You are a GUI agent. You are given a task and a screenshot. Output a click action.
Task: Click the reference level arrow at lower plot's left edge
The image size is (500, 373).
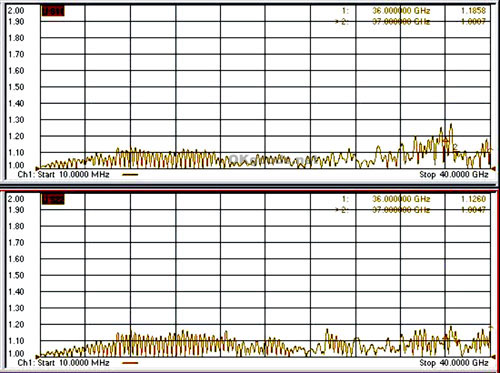tap(37, 356)
